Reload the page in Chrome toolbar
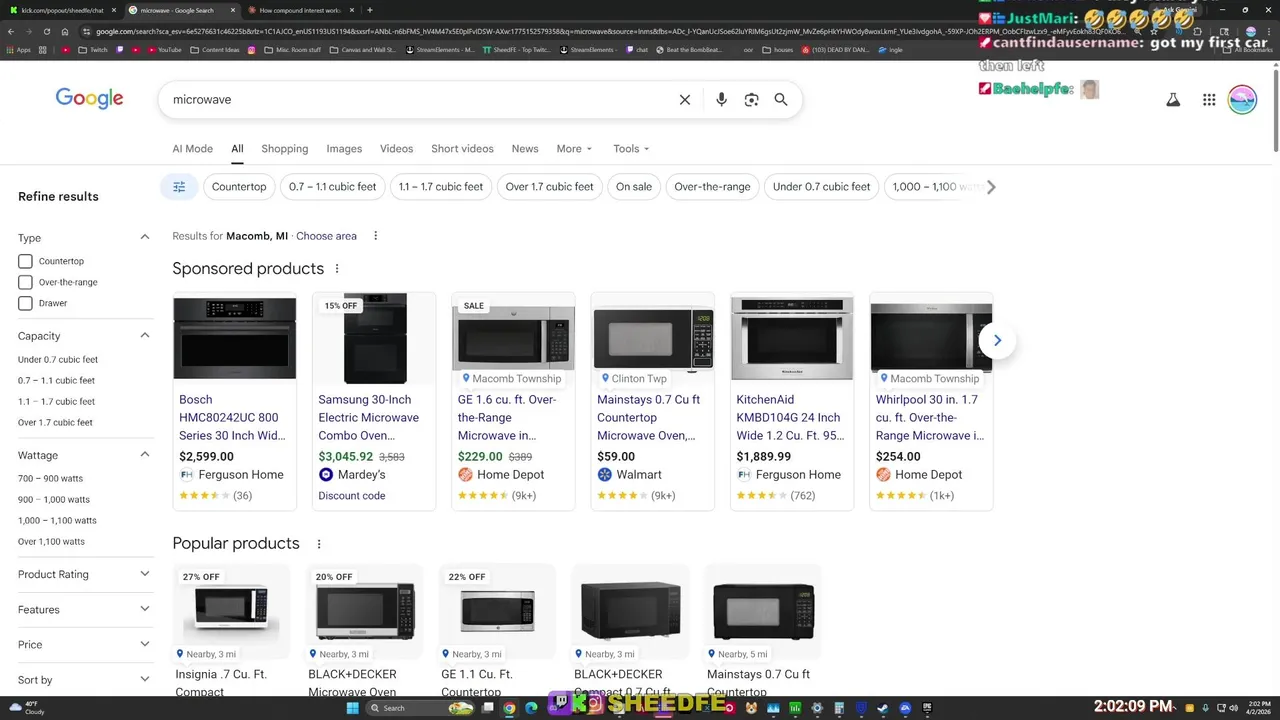This screenshot has width=1280, height=720. [x=46, y=31]
